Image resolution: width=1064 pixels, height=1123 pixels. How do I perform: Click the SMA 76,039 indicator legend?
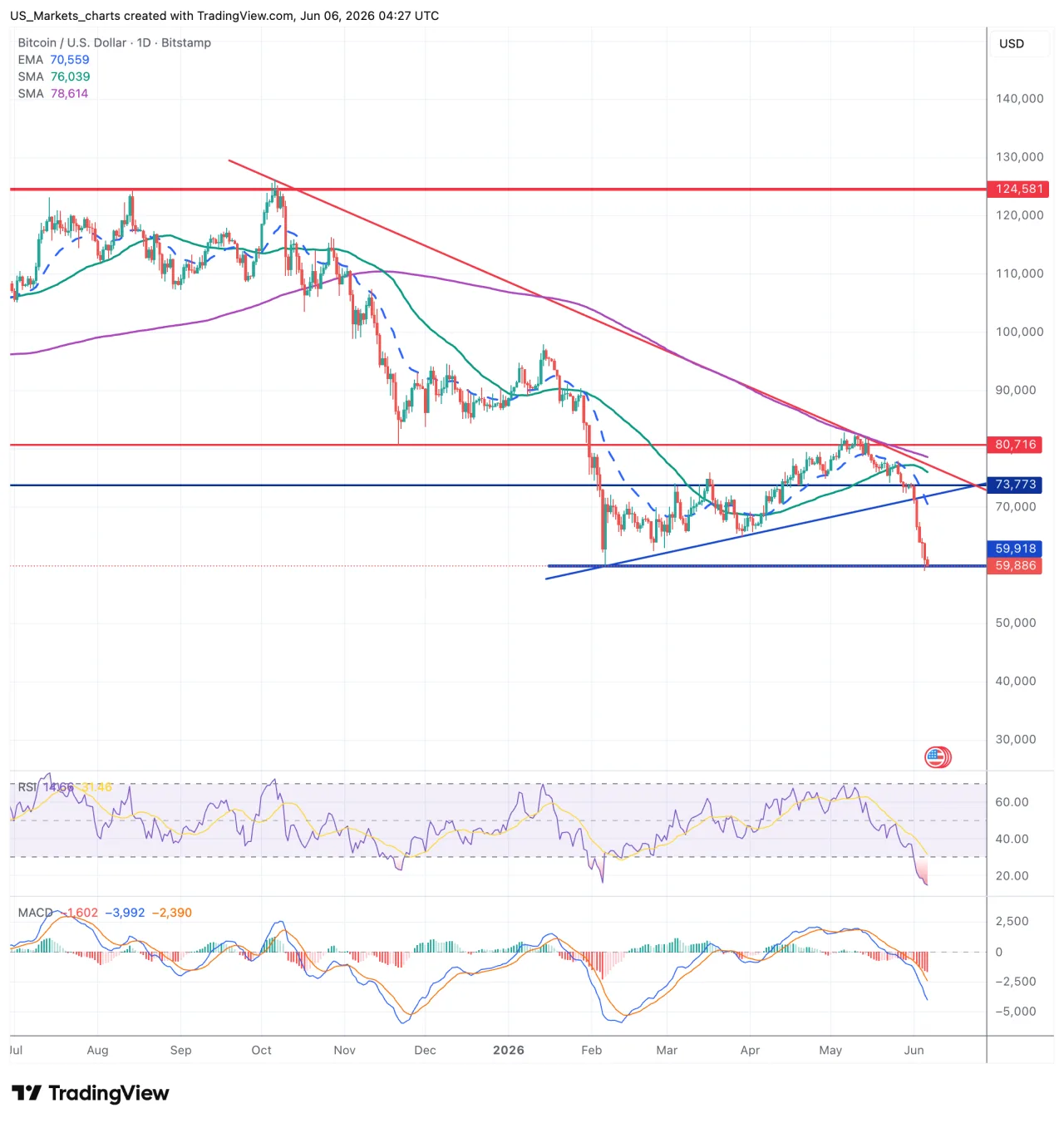(54, 76)
